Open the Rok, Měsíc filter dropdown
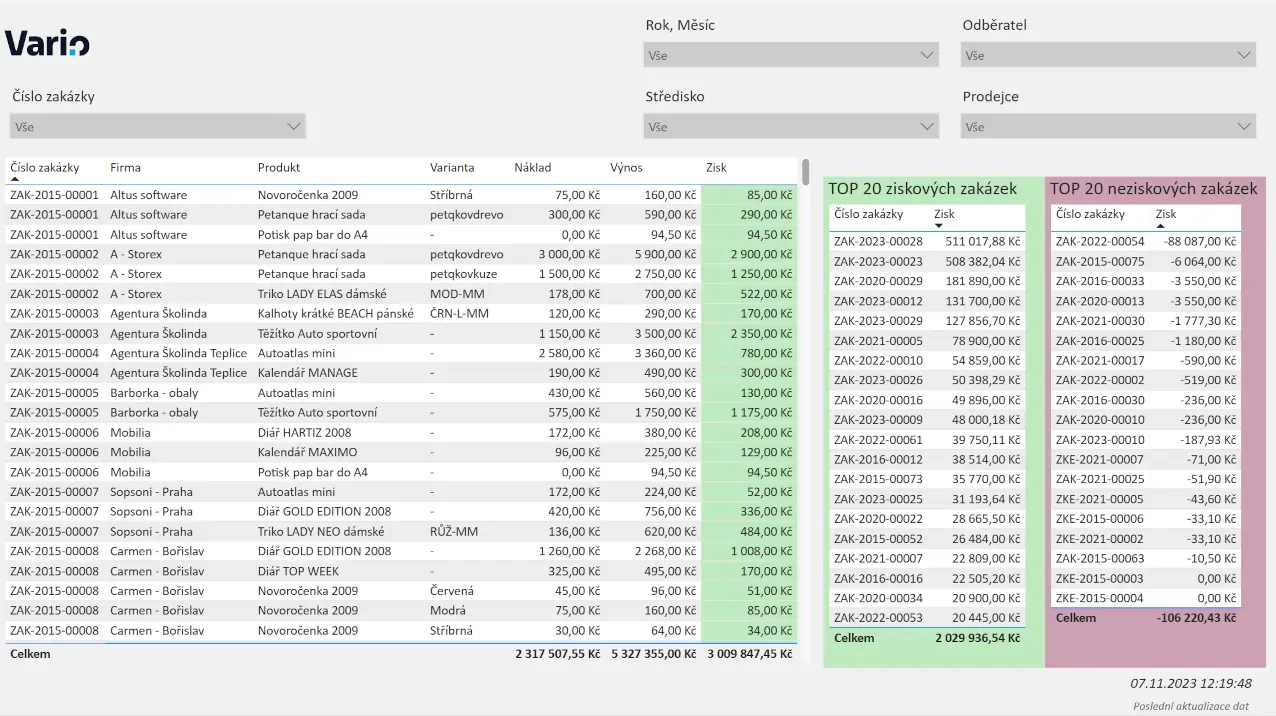 (x=790, y=56)
